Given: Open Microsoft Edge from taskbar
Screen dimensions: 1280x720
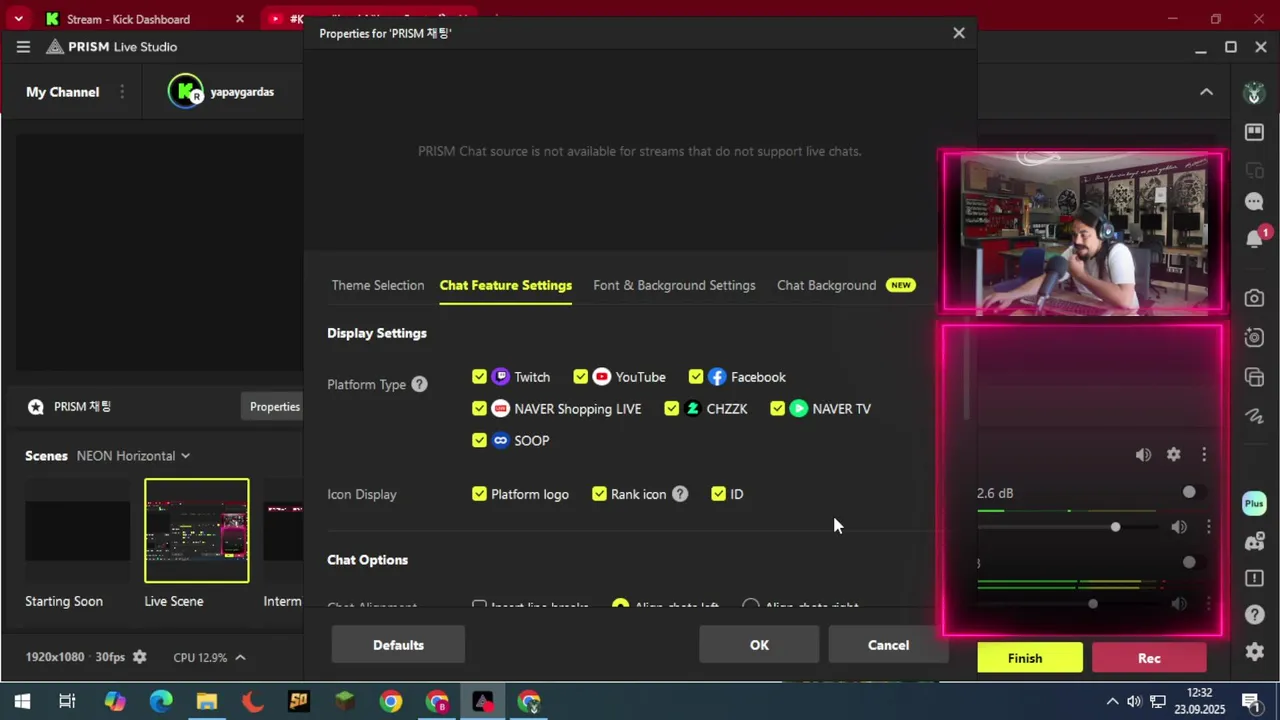Looking at the screenshot, I should point(161,702).
